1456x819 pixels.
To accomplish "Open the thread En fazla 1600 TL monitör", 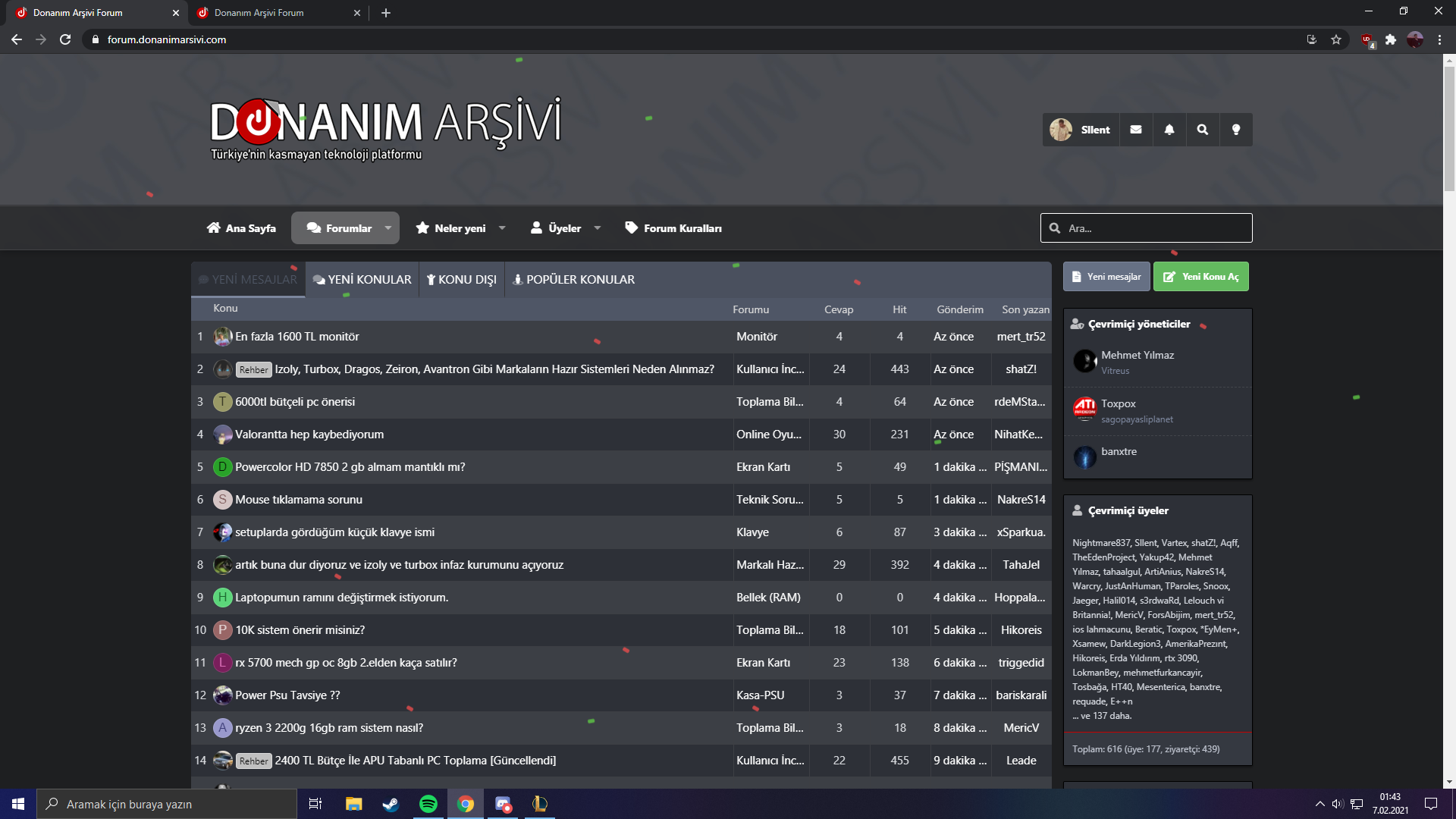I will [x=297, y=337].
